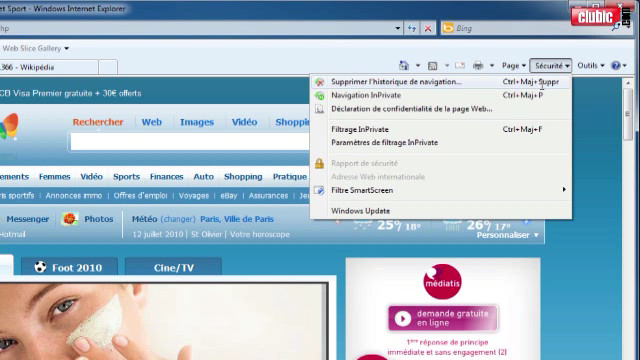This screenshot has width=640, height=360.
Task: Click the privacy policy document icon
Action: (320, 109)
